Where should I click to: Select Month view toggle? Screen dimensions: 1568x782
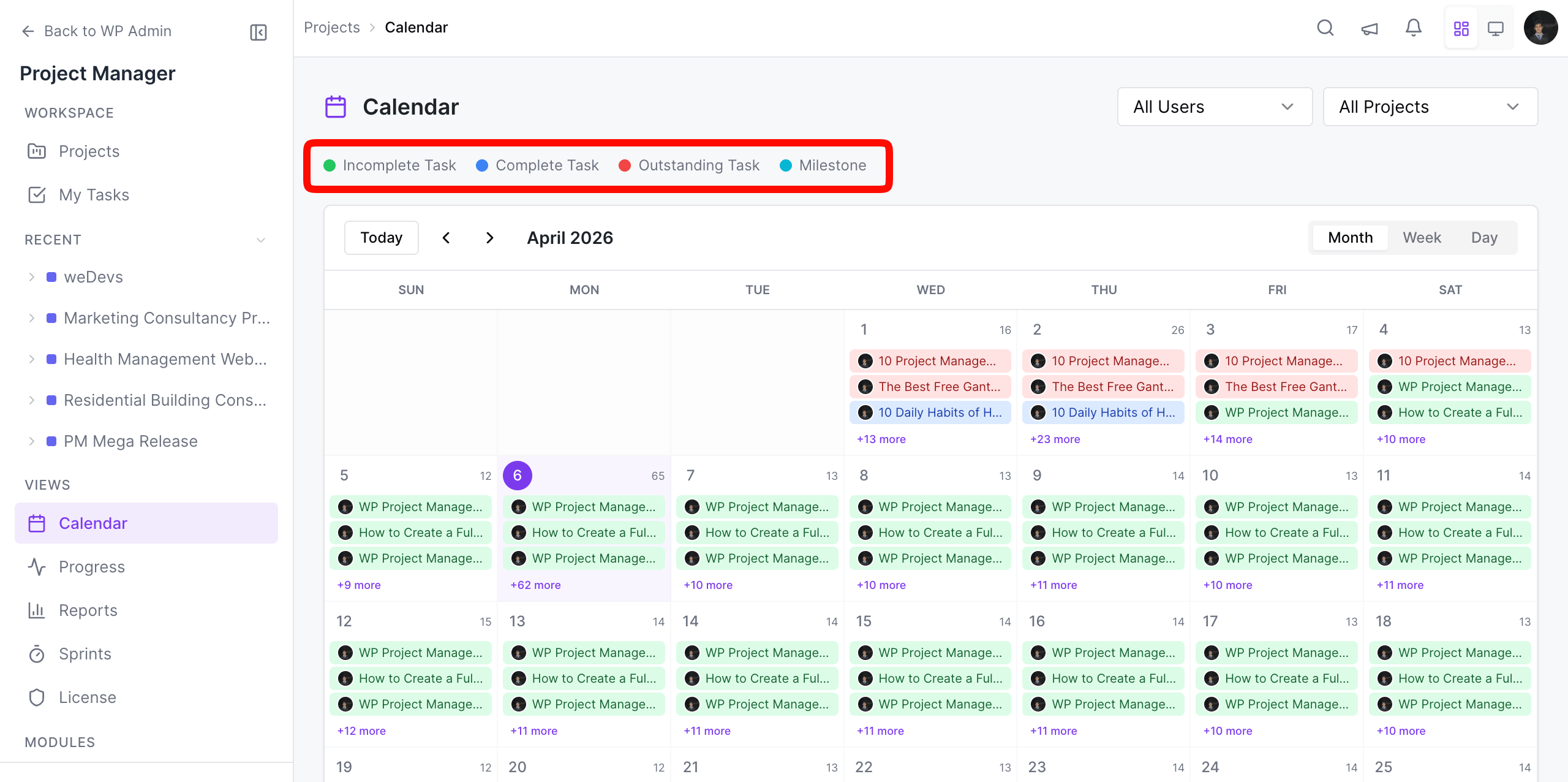pos(1350,238)
